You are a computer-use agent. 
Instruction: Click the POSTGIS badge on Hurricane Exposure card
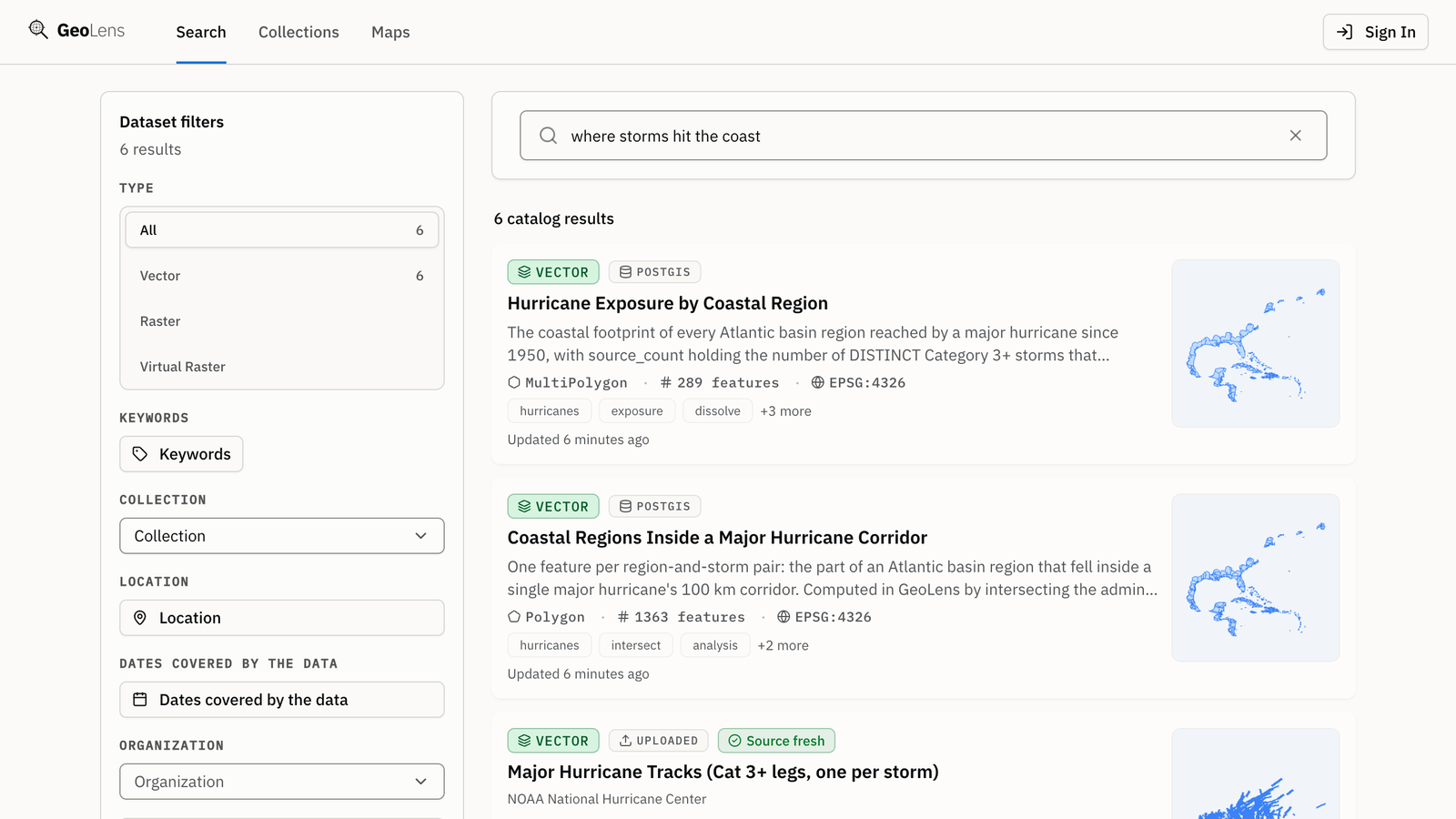point(655,272)
